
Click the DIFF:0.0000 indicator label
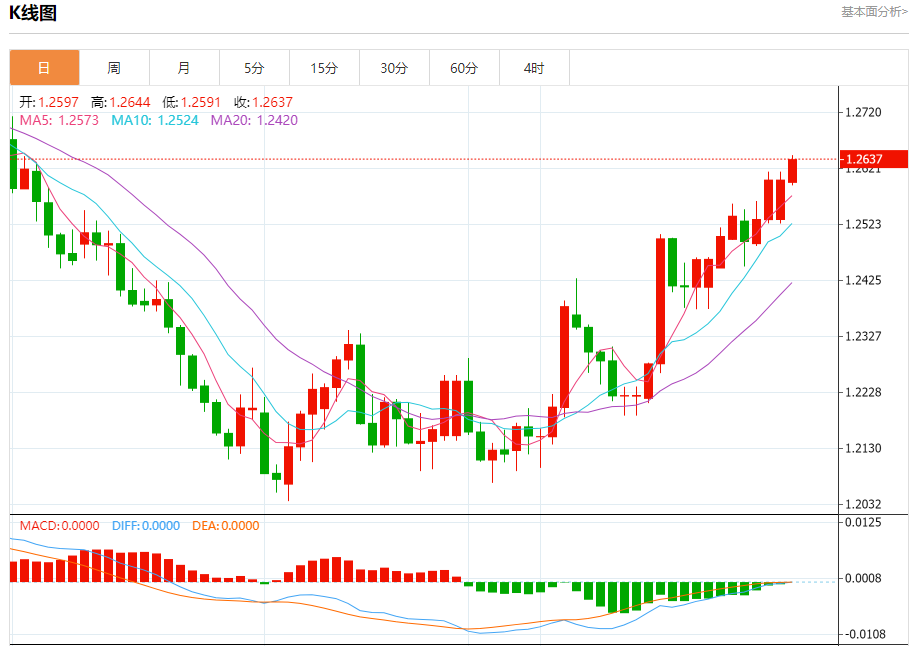click(x=146, y=526)
